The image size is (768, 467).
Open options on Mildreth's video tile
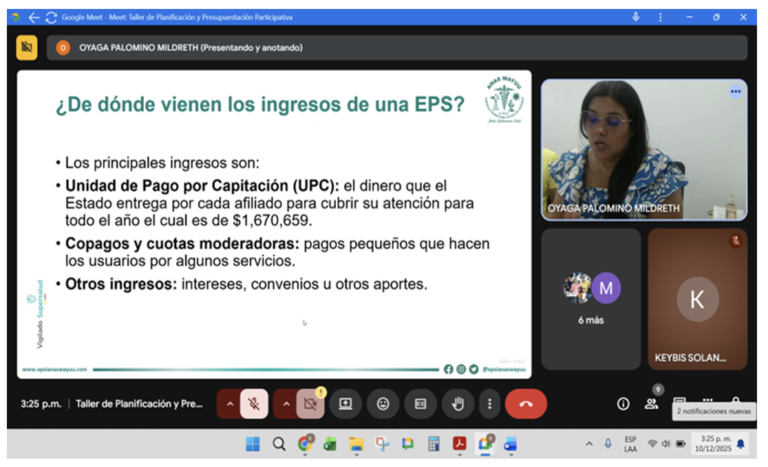point(735,92)
